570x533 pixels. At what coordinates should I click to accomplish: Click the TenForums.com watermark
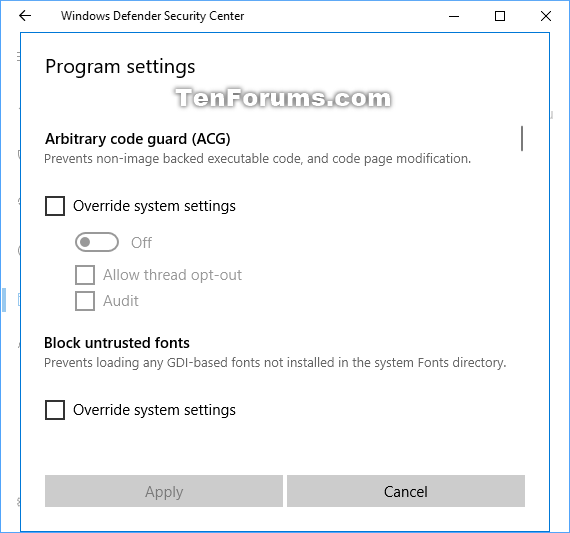coord(284,98)
